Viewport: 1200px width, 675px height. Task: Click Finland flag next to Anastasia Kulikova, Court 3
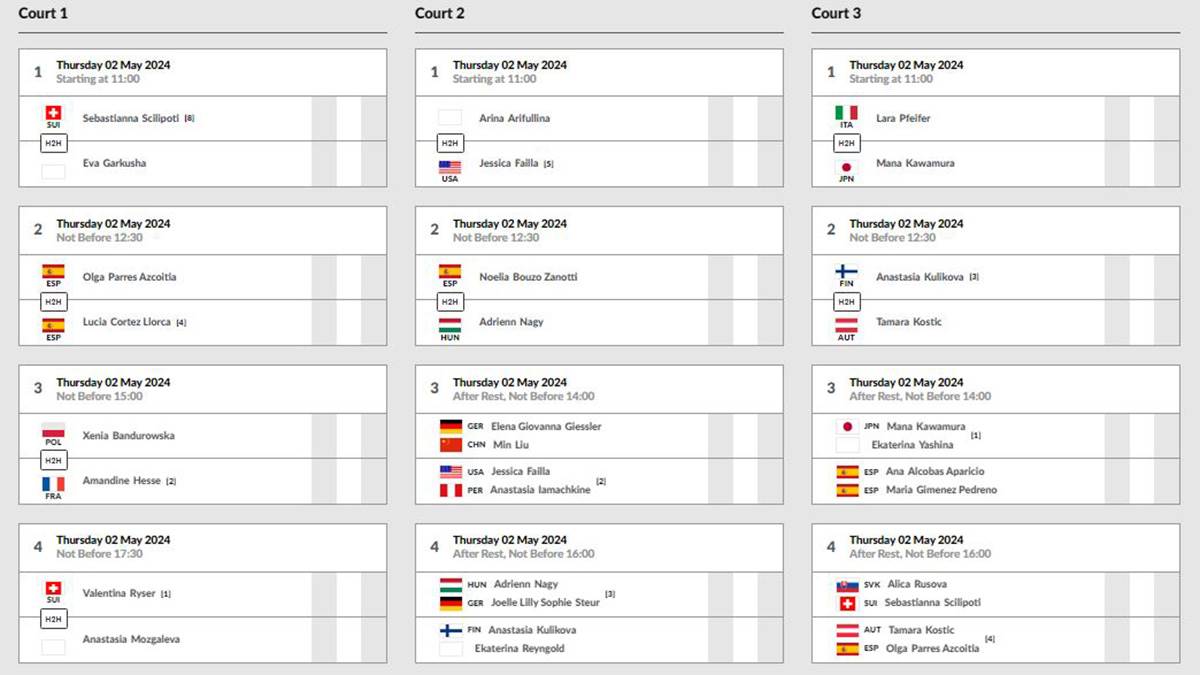coord(847,271)
